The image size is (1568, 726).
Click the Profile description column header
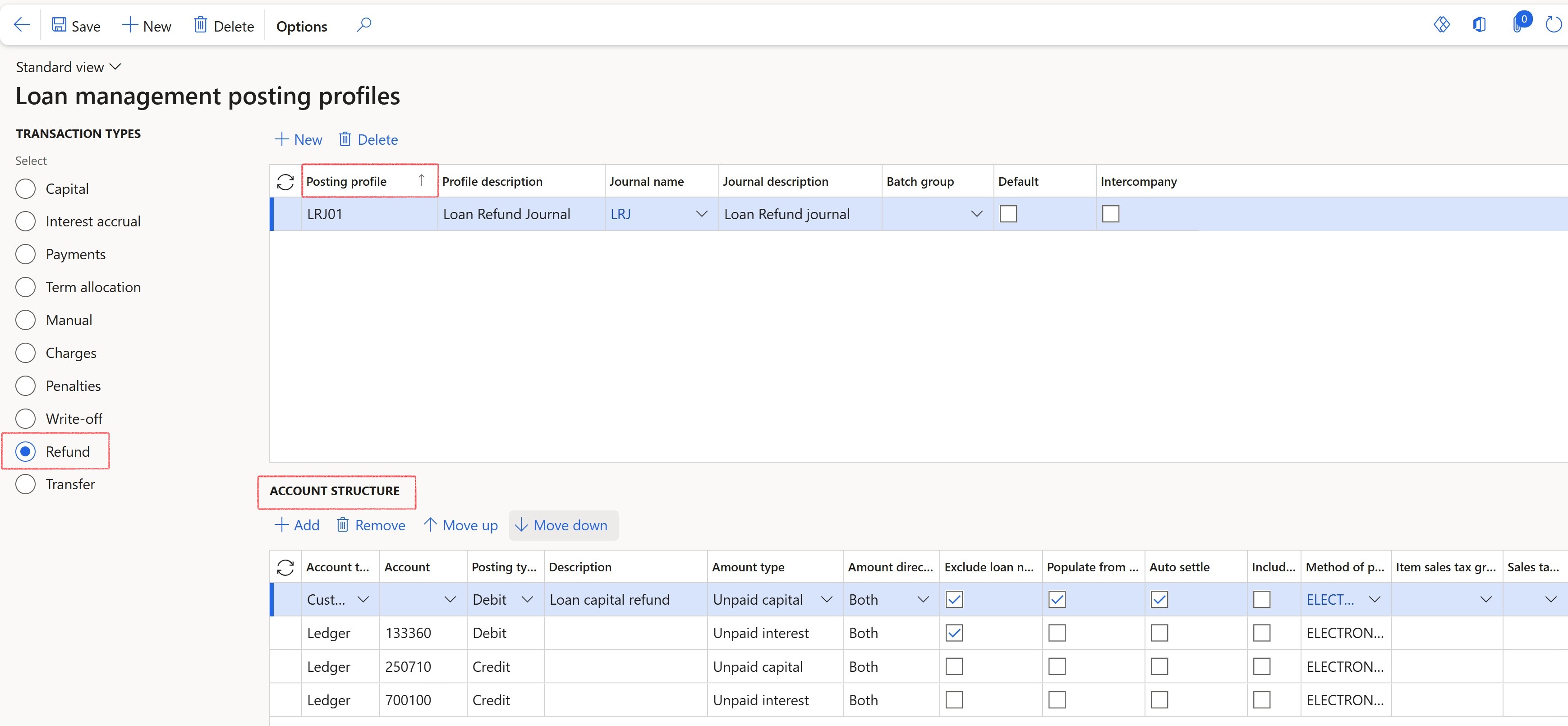coord(521,181)
